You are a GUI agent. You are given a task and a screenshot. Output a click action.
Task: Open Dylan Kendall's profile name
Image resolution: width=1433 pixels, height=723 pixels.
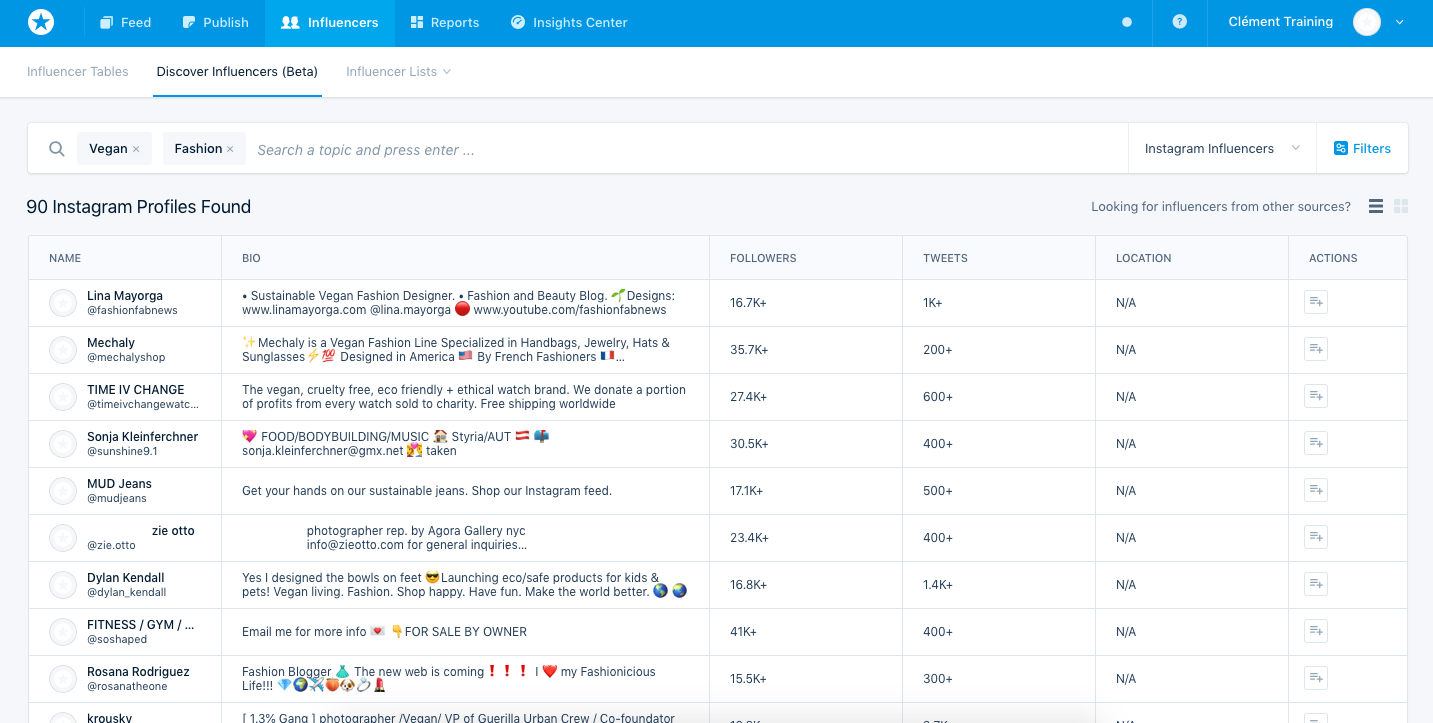pyautogui.click(x=126, y=578)
